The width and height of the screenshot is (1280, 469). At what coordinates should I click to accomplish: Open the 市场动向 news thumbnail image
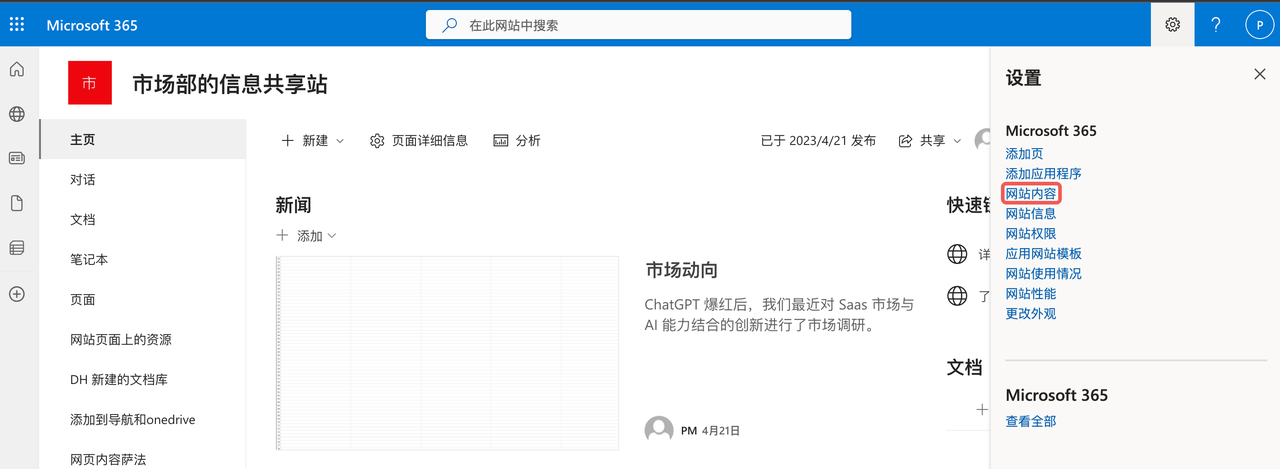coord(447,353)
